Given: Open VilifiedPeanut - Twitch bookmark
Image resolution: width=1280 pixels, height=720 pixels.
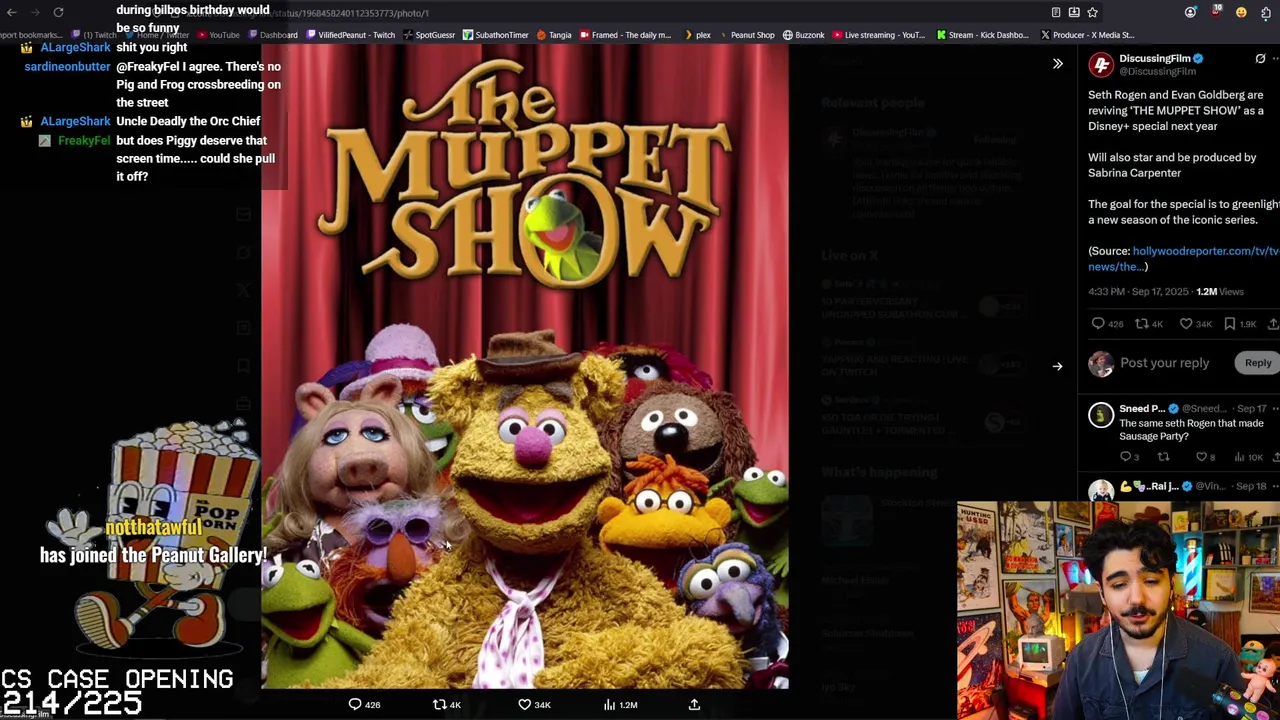Looking at the screenshot, I should (350, 35).
